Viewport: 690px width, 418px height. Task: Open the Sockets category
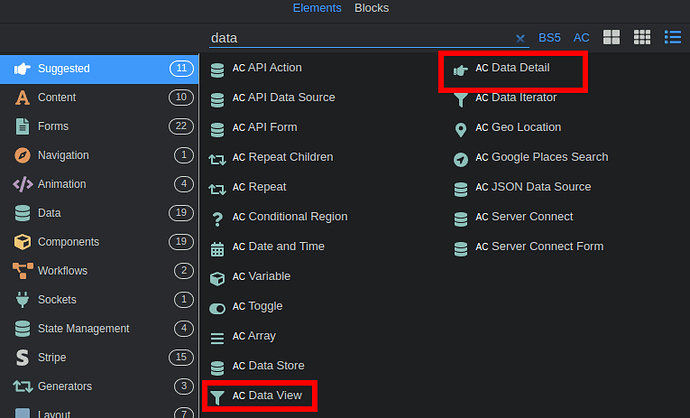(99, 300)
